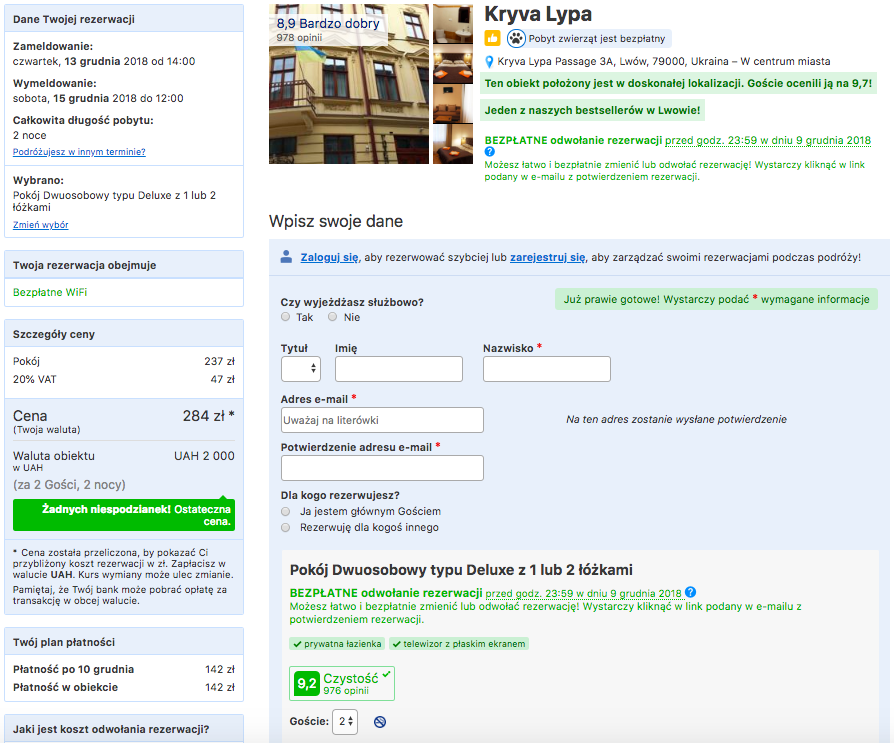Click the Kryva Lypa hotel title
The width and height of the screenshot is (894, 743).
pos(538,14)
